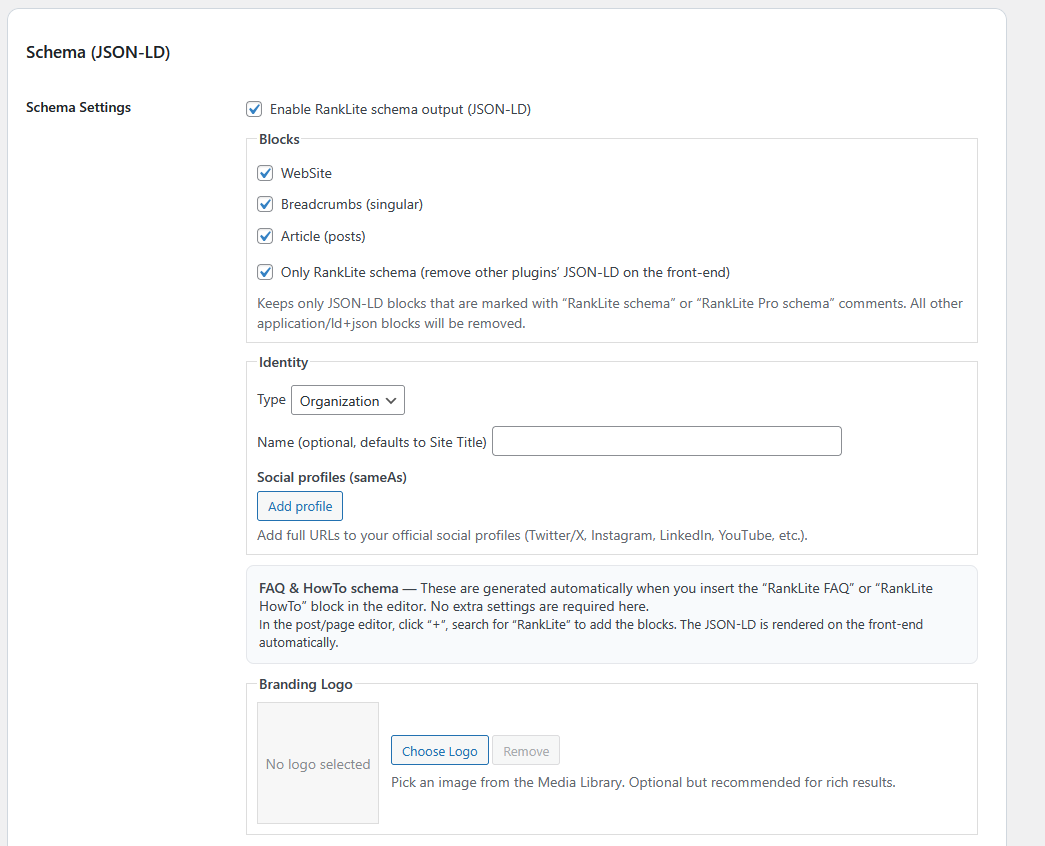Disable the Article (posts) checkbox
The height and width of the screenshot is (846, 1045).
(265, 236)
